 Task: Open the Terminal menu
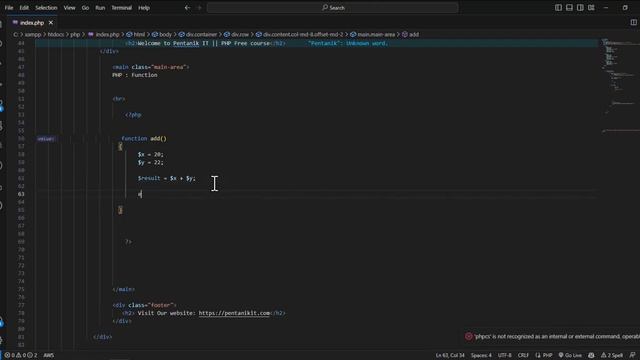pyautogui.click(x=122, y=7)
